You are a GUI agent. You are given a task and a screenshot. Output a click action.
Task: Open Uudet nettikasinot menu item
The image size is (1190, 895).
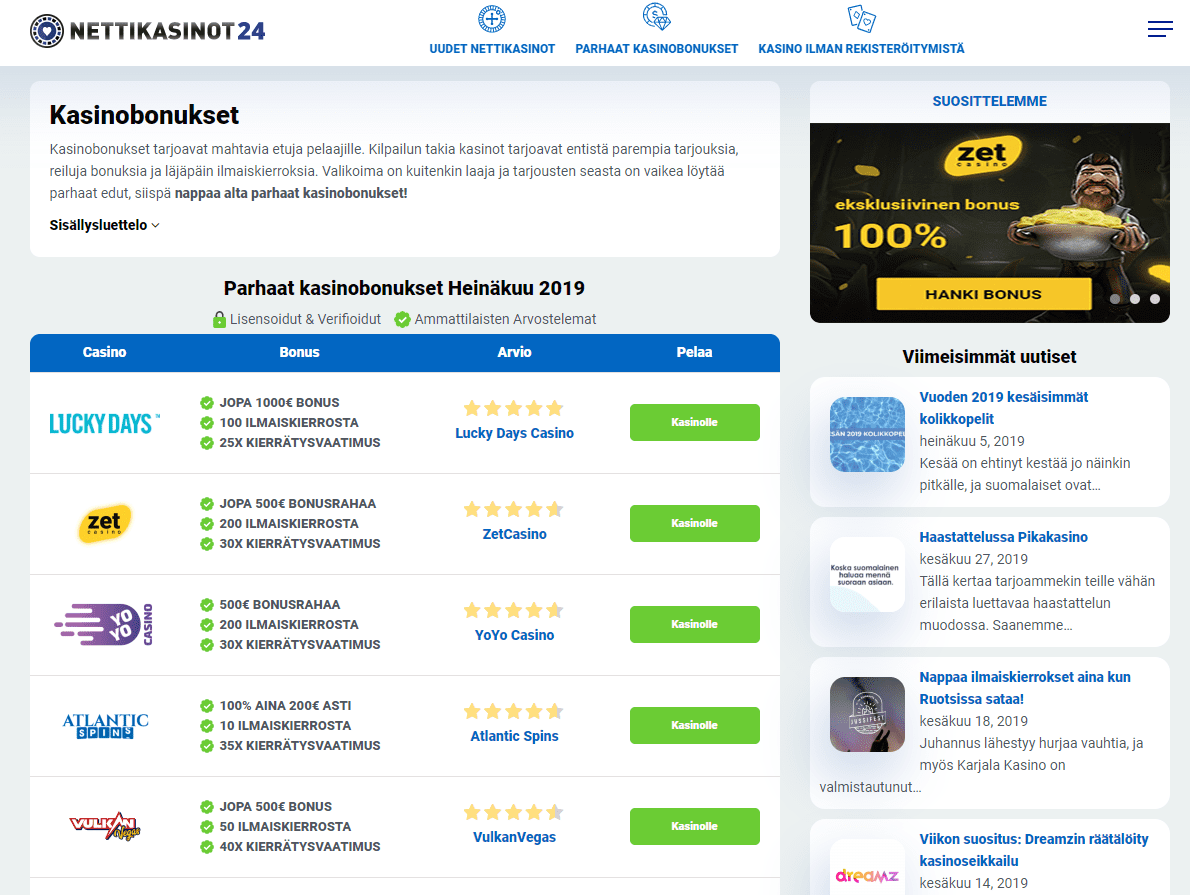[492, 49]
